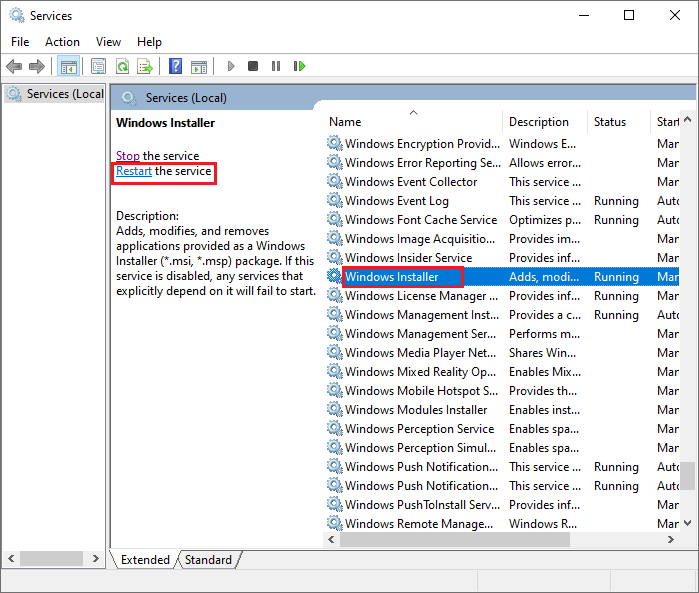Open the View menu

pyautogui.click(x=108, y=42)
